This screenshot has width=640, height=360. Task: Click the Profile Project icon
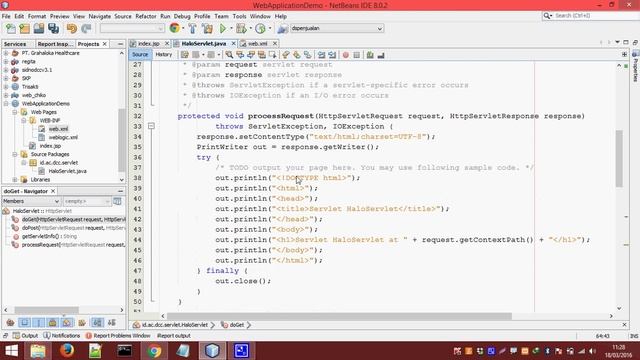point(260,28)
